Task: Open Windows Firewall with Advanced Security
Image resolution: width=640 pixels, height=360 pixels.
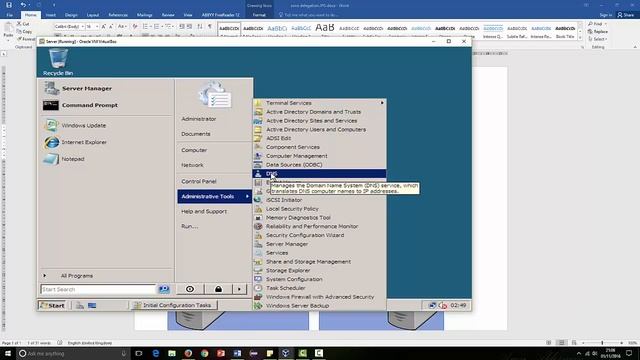Action: click(x=319, y=297)
